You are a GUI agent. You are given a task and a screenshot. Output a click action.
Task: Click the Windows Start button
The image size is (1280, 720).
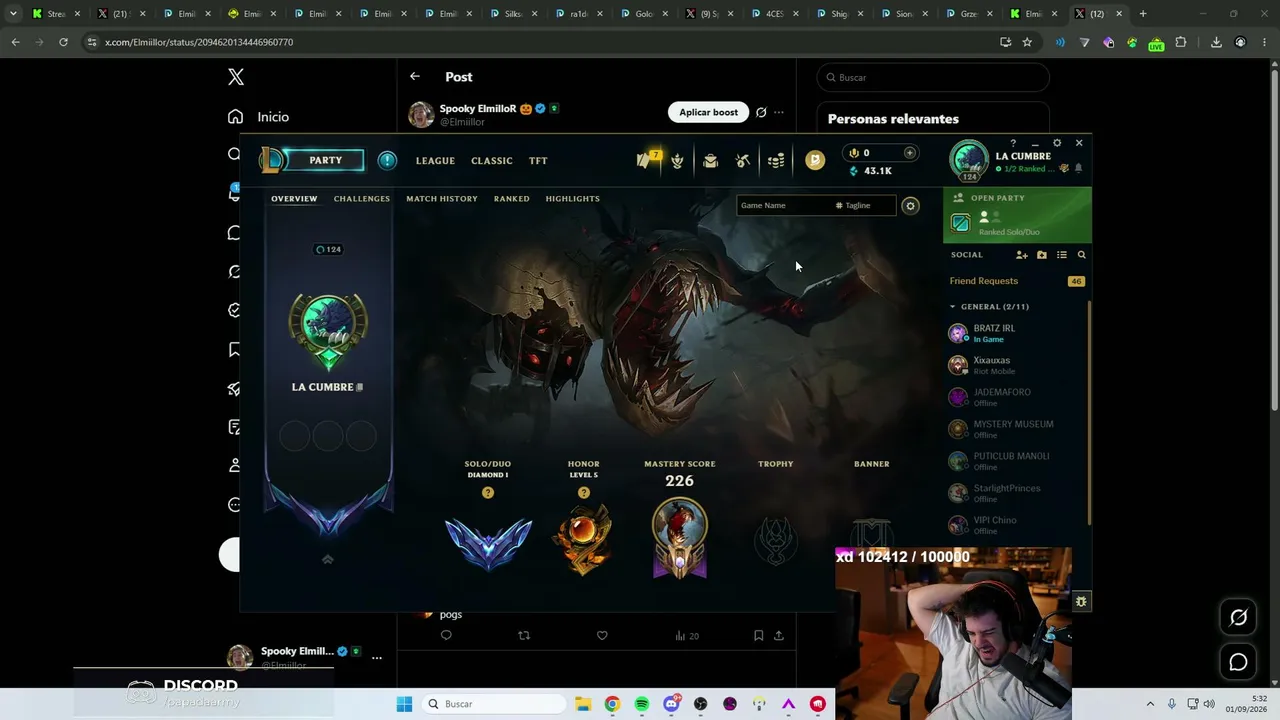coord(404,704)
